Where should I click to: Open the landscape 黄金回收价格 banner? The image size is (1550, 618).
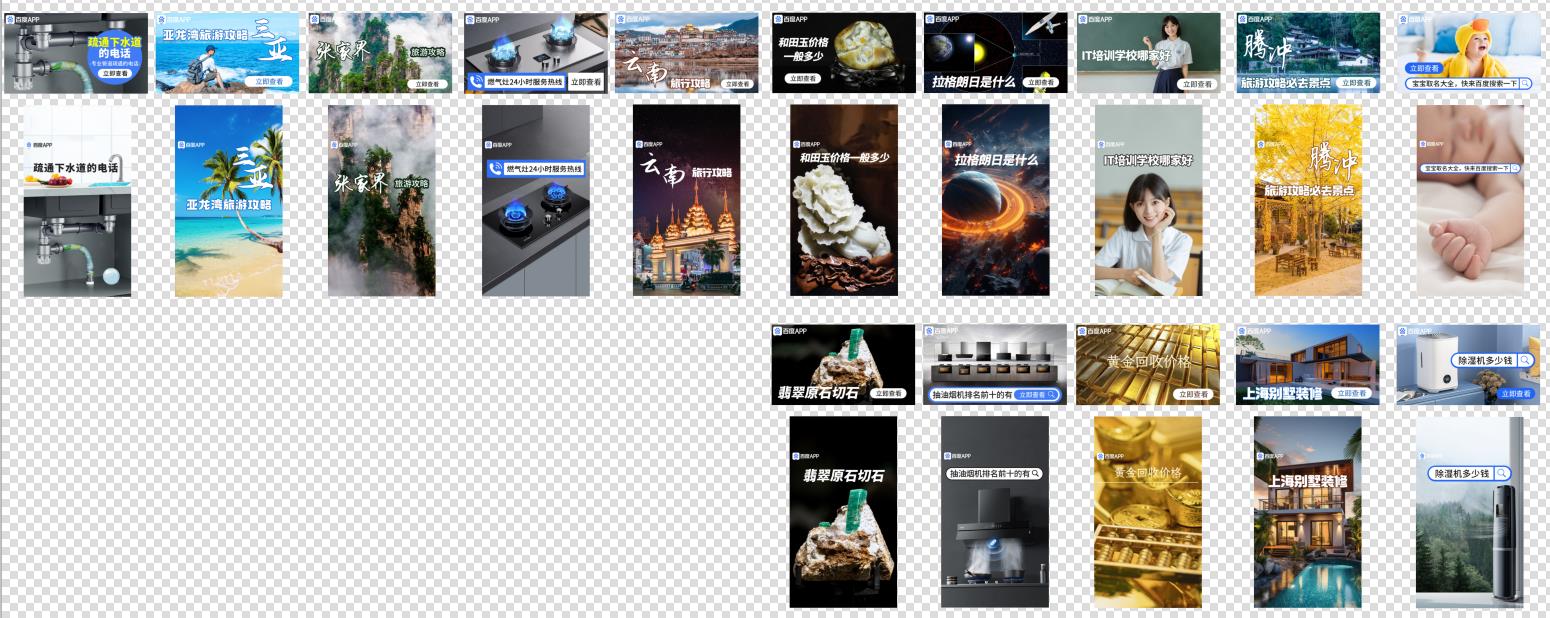click(x=1148, y=365)
